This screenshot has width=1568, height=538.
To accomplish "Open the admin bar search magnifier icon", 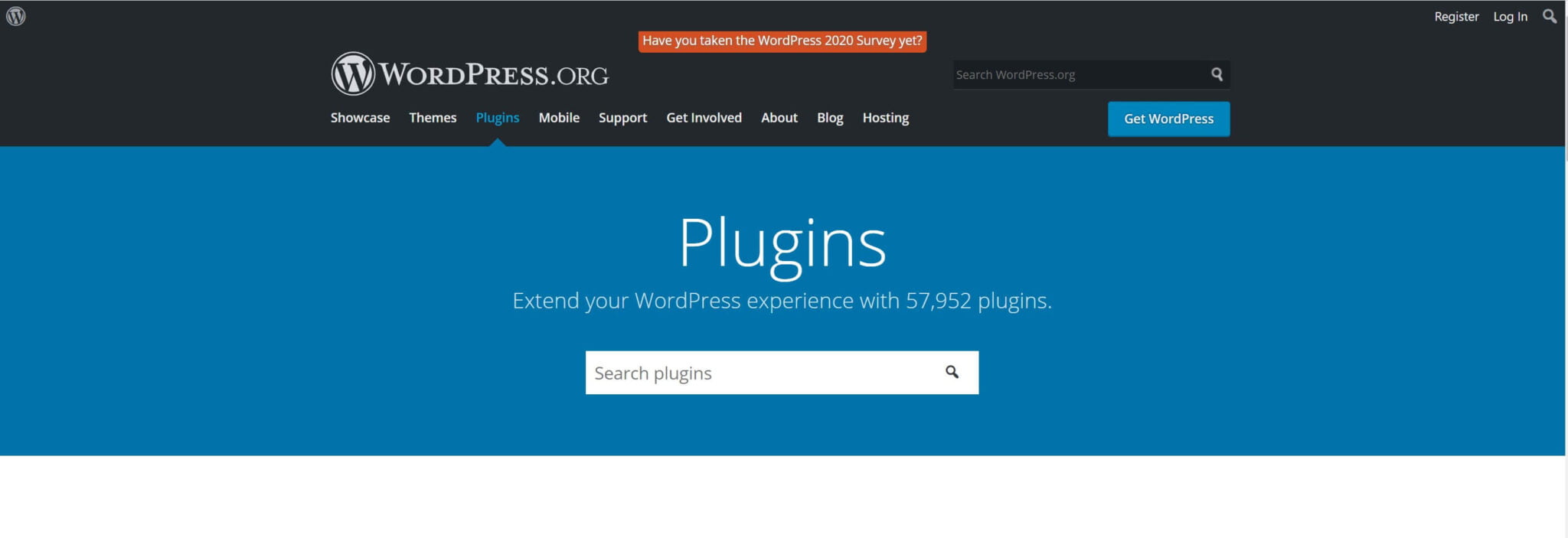I will coord(1550,16).
